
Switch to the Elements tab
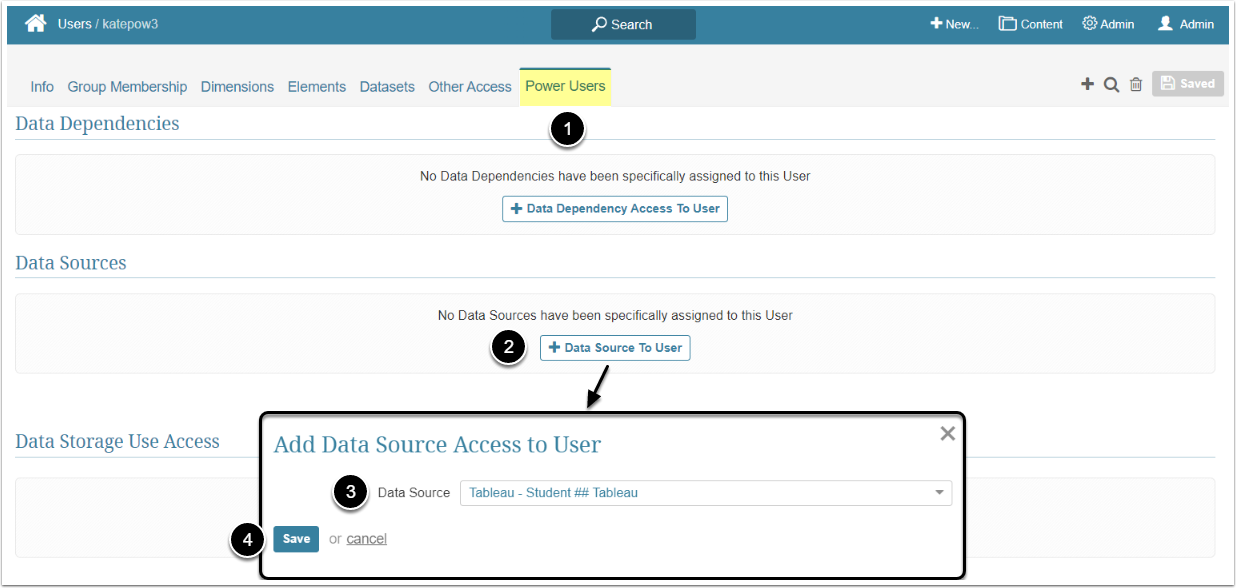(x=317, y=87)
